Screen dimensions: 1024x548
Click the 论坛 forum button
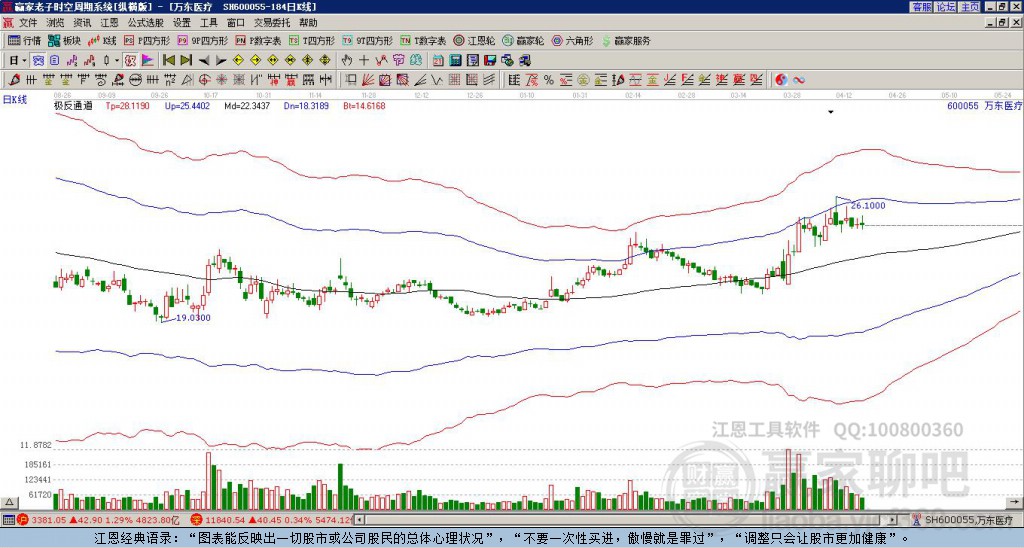pyautogui.click(x=945, y=7)
